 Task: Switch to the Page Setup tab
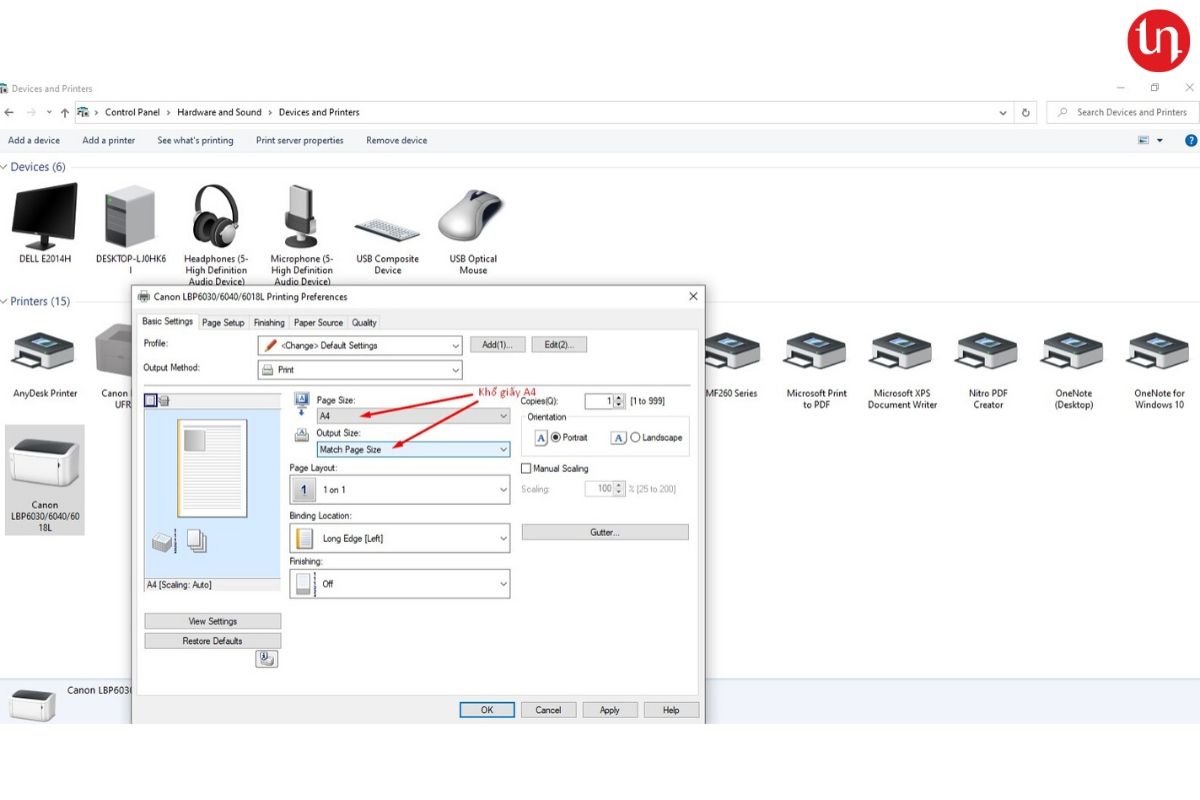click(x=223, y=323)
